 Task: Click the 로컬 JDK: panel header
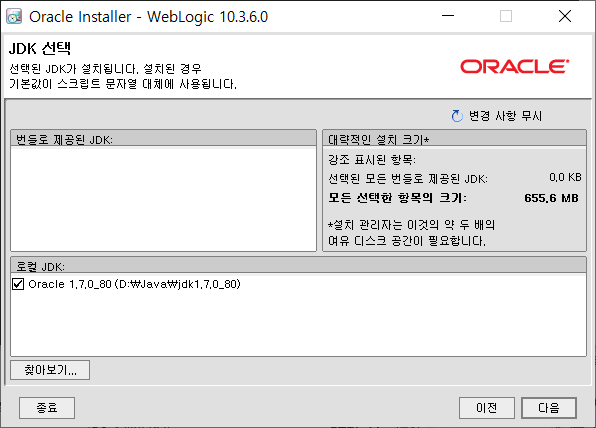point(298,266)
